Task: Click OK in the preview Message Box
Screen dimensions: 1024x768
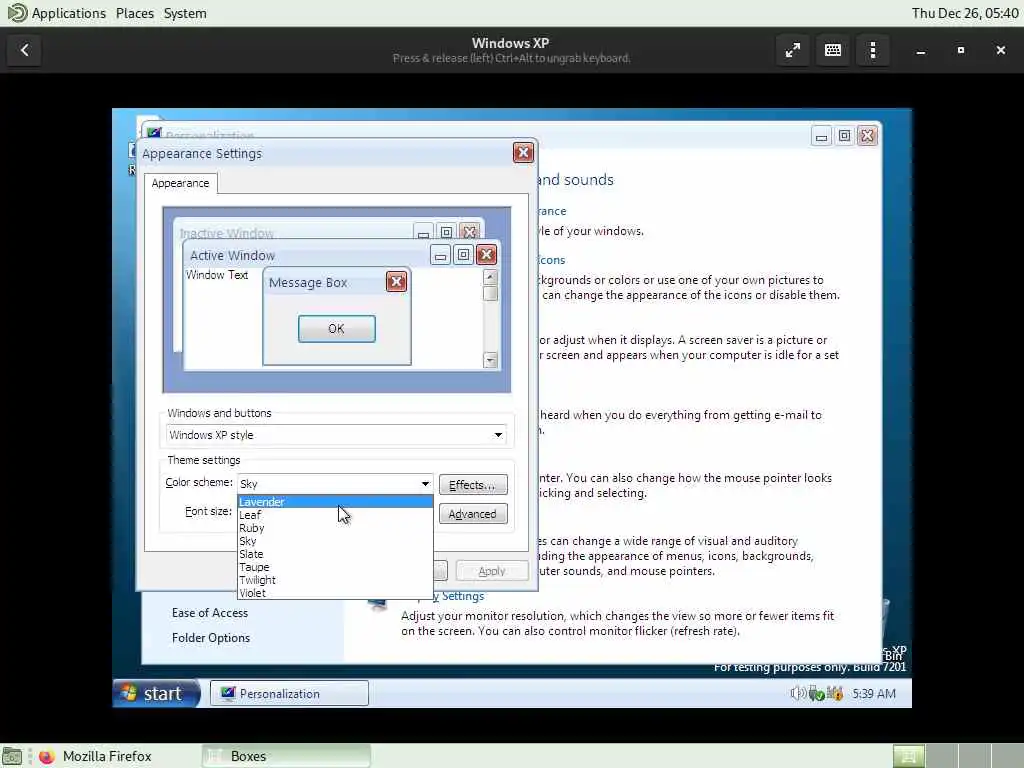Action: [x=336, y=328]
